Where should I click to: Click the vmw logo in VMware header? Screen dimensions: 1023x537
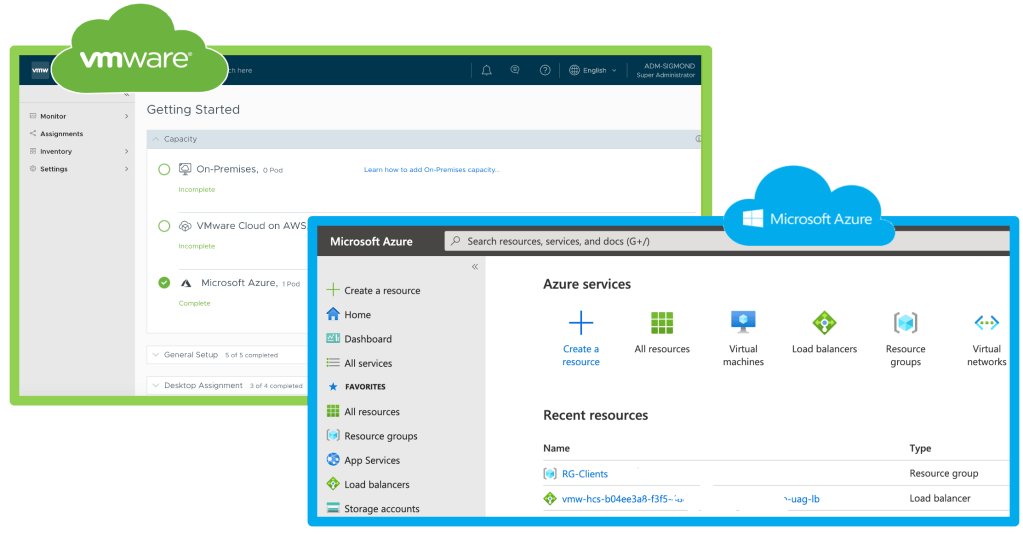(x=40, y=70)
